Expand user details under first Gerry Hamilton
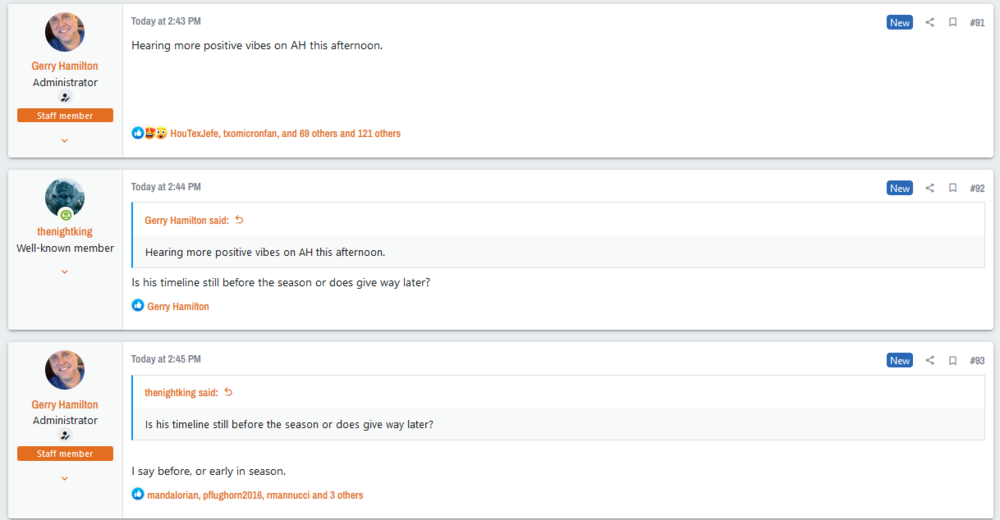 coord(65,140)
